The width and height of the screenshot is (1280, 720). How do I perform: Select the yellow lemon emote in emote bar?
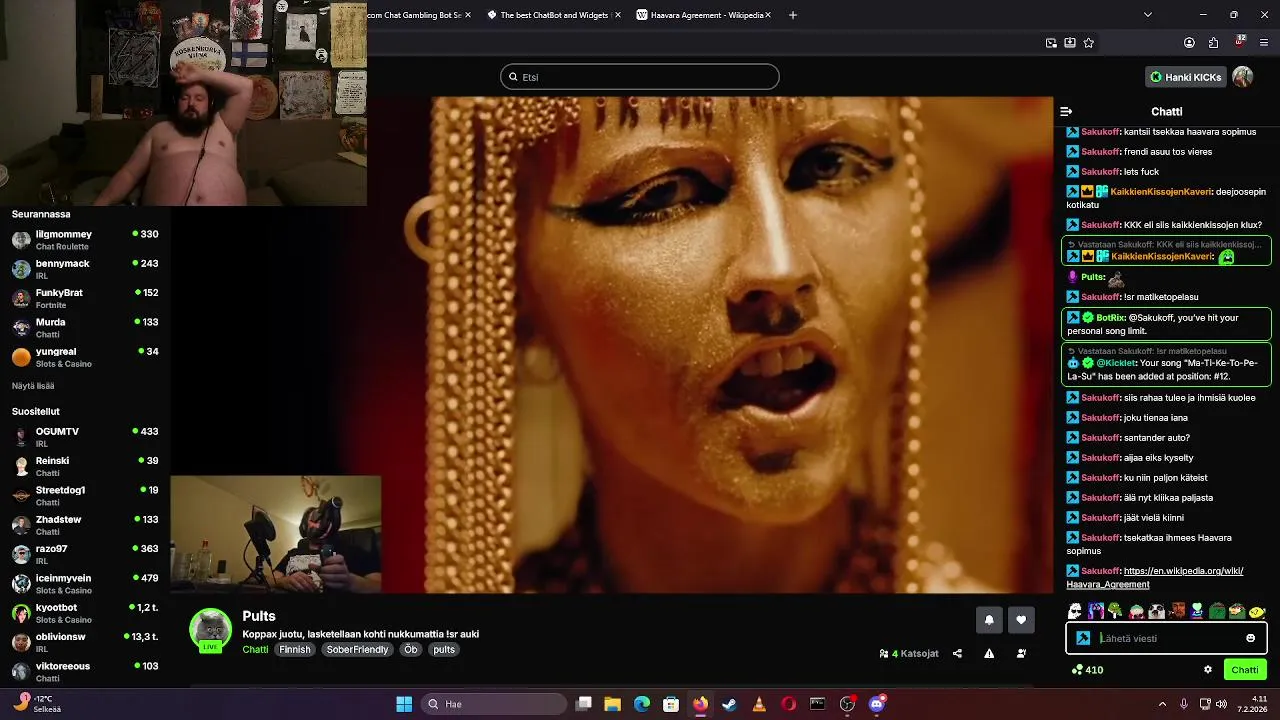coord(1257,611)
